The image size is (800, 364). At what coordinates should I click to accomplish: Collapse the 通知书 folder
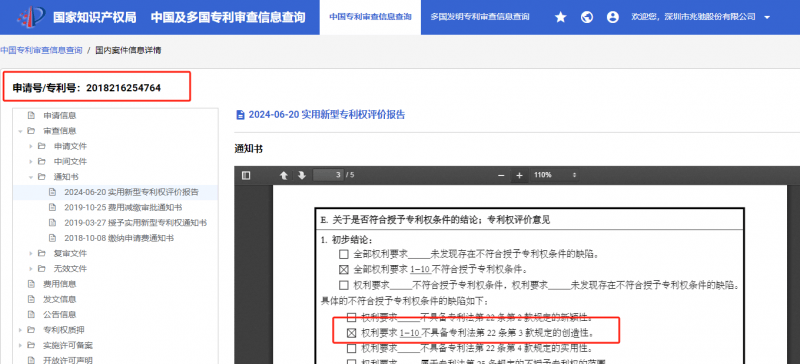tap(31, 177)
